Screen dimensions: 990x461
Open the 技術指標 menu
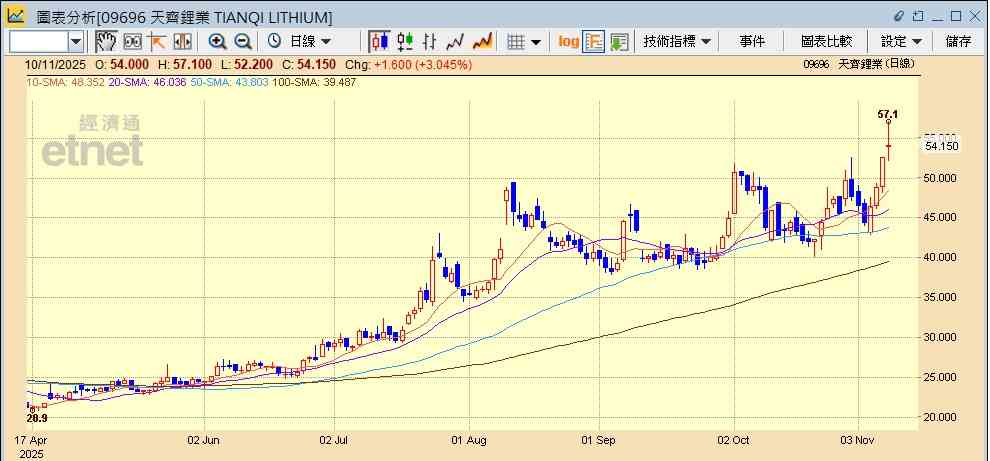[677, 41]
